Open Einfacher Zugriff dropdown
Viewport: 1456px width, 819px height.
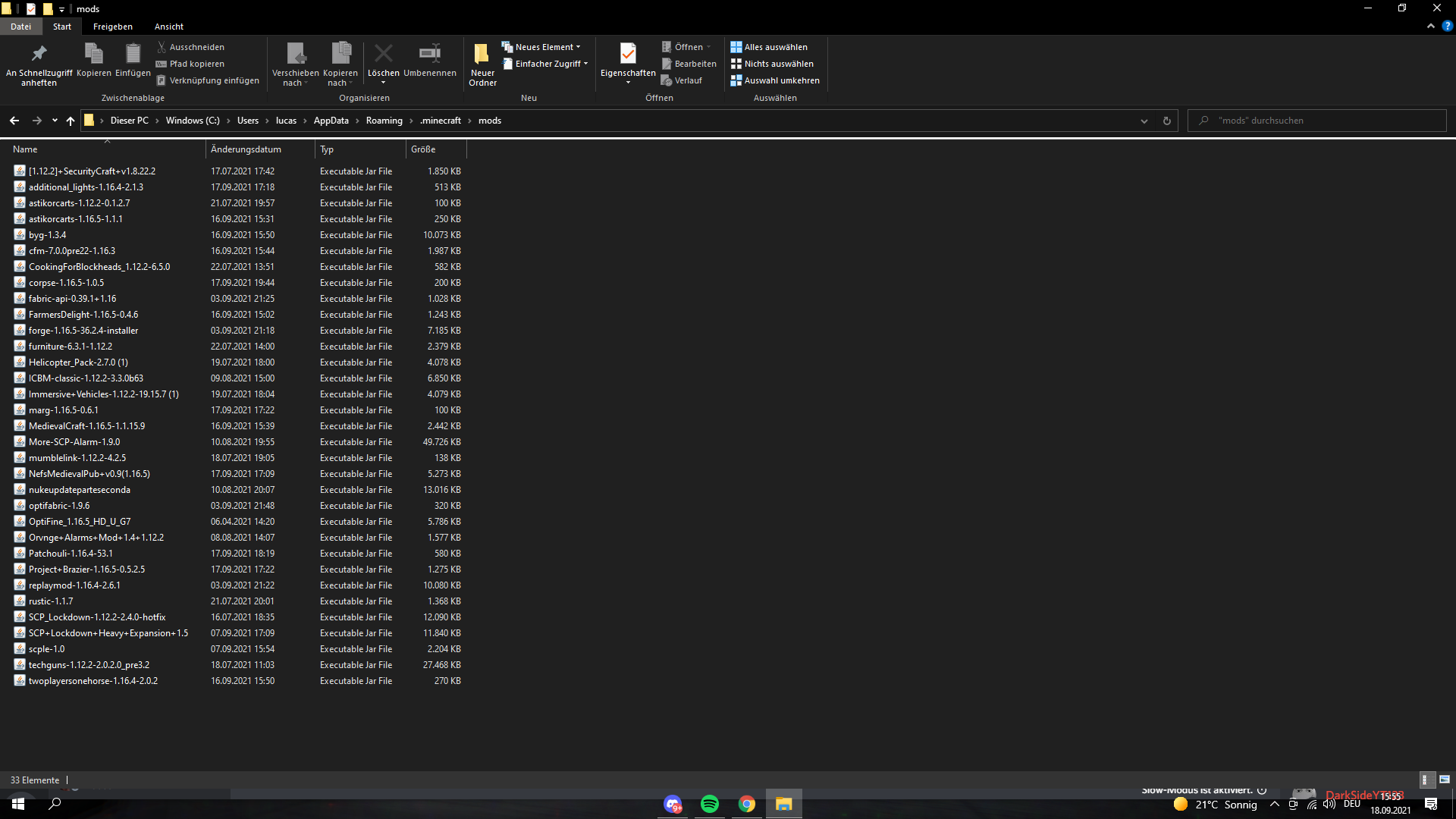[x=546, y=64]
